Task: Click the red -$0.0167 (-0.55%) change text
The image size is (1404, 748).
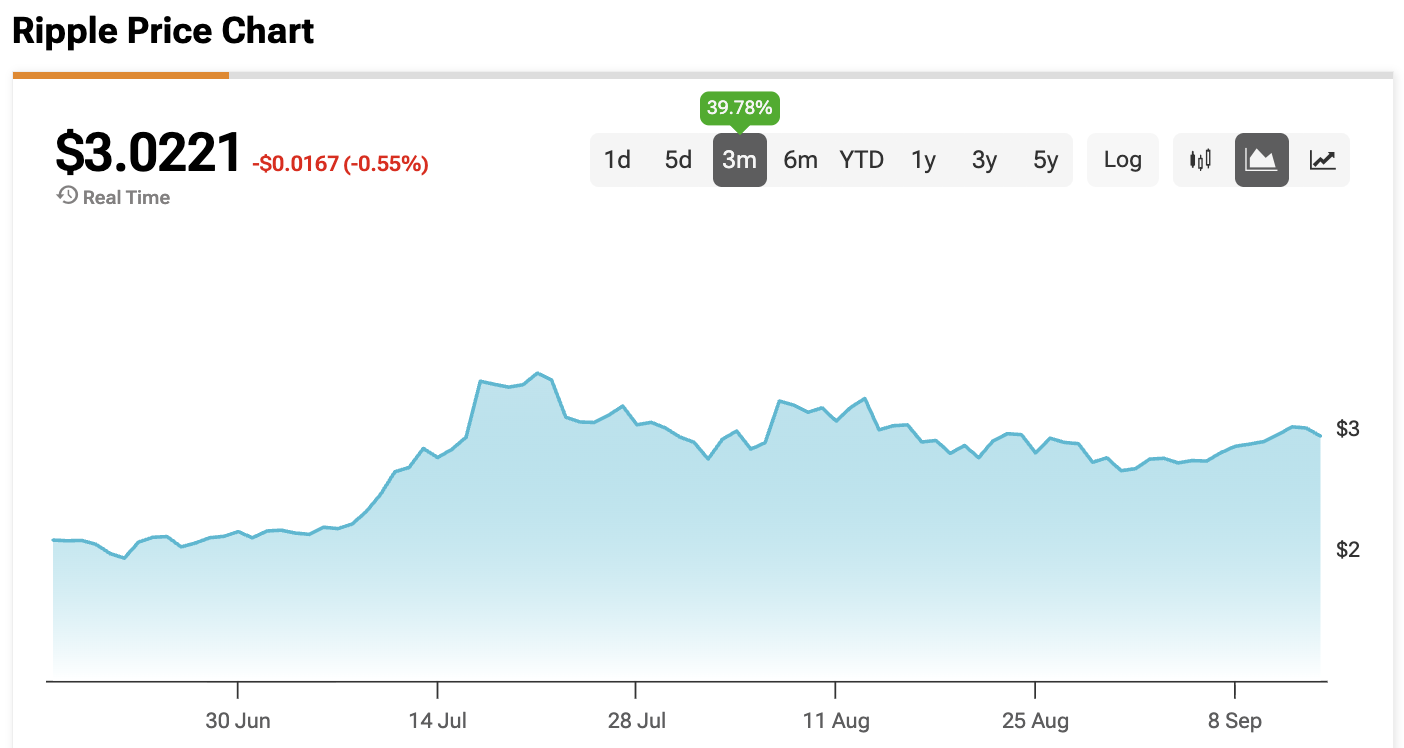Action: (x=340, y=164)
